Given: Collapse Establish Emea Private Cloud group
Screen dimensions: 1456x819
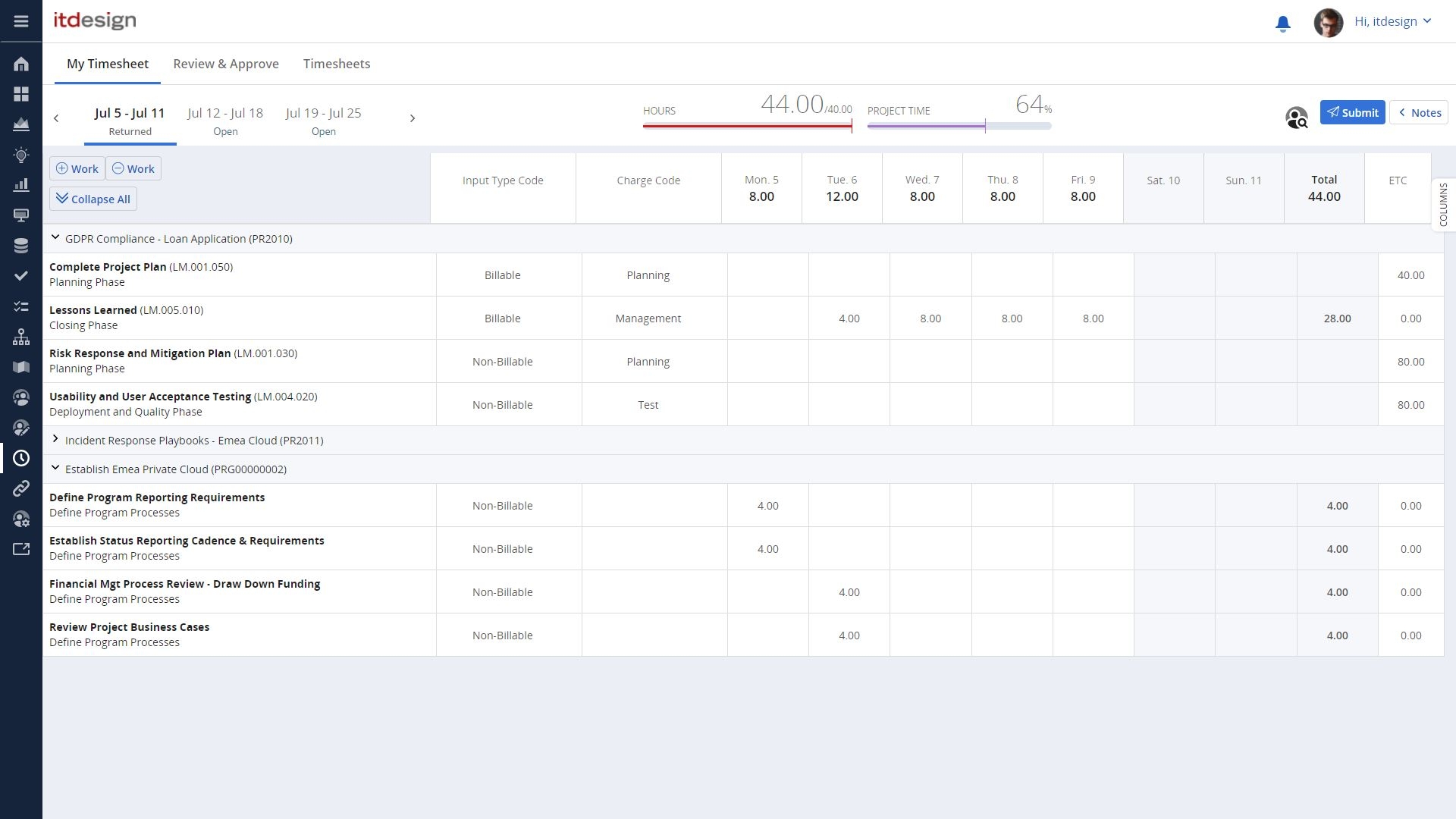Looking at the screenshot, I should 55,469.
